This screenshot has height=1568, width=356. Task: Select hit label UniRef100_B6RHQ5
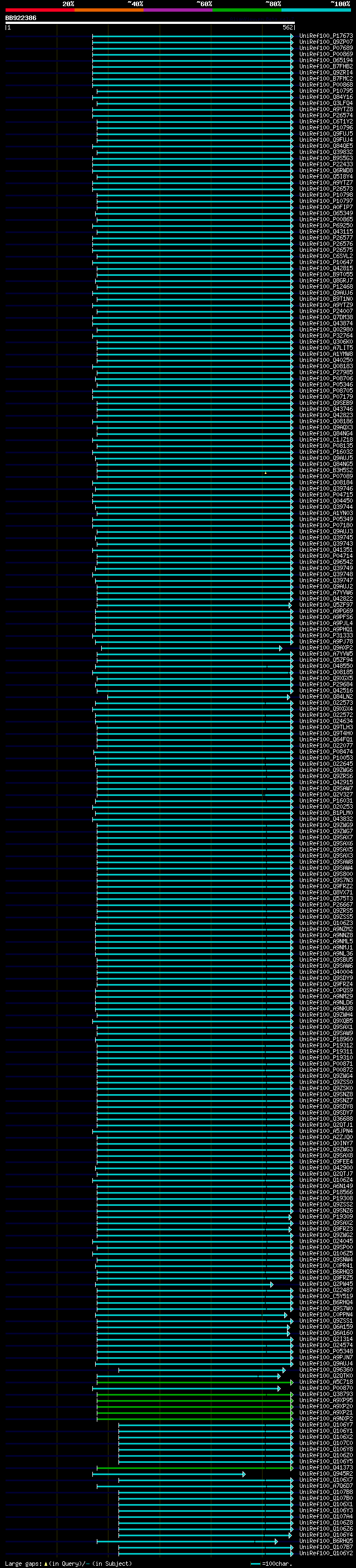pos(325,1541)
